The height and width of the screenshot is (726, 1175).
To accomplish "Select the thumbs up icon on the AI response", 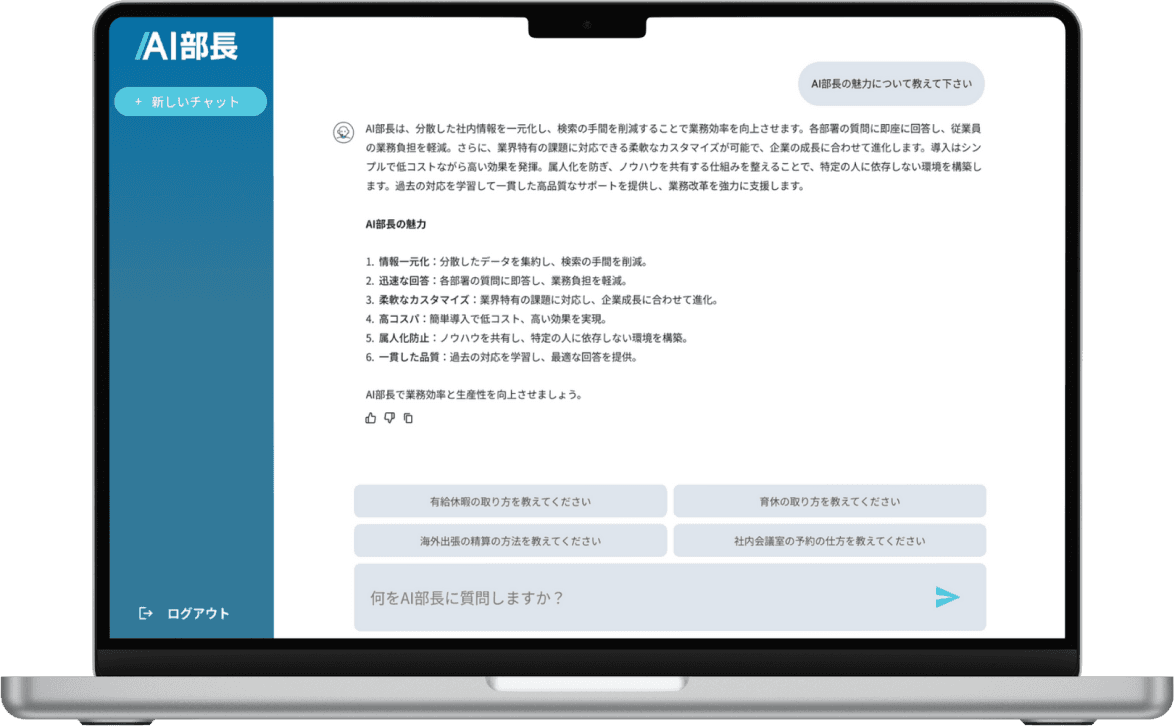I will click(x=370, y=418).
